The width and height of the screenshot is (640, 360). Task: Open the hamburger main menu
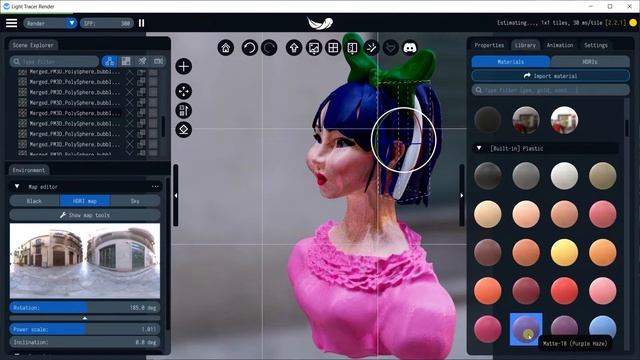click(11, 23)
